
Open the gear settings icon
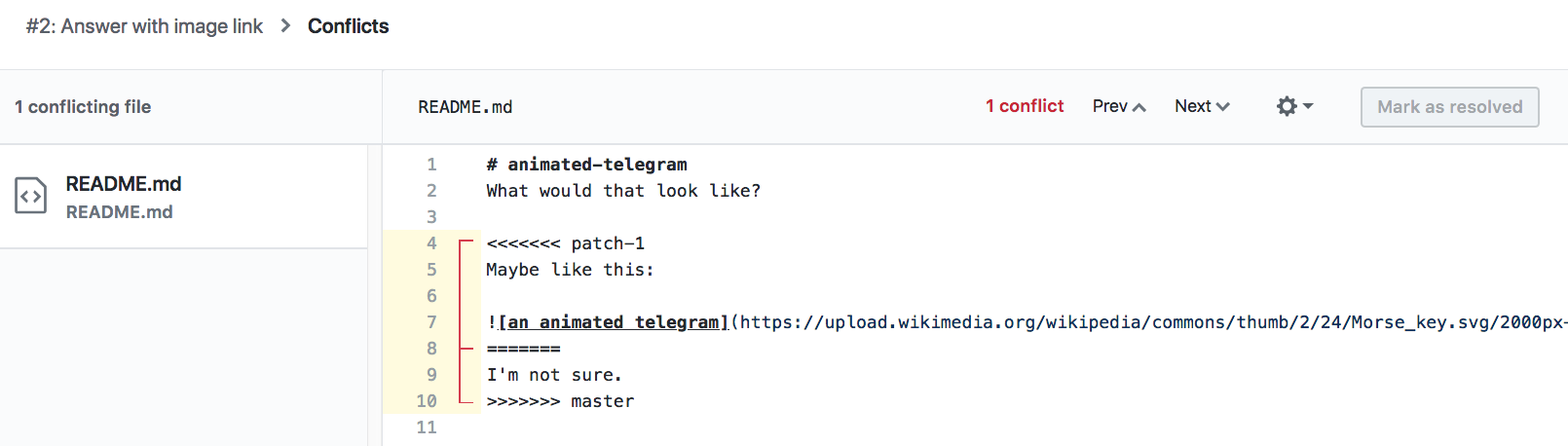pyautogui.click(x=1287, y=106)
